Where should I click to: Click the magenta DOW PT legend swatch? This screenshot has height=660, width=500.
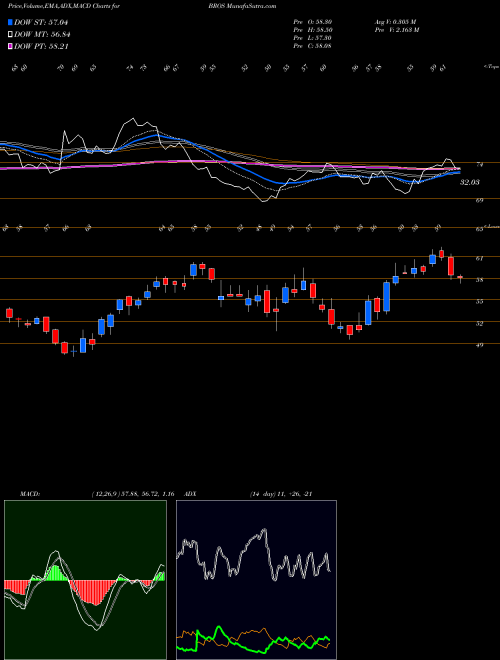[x=10, y=47]
